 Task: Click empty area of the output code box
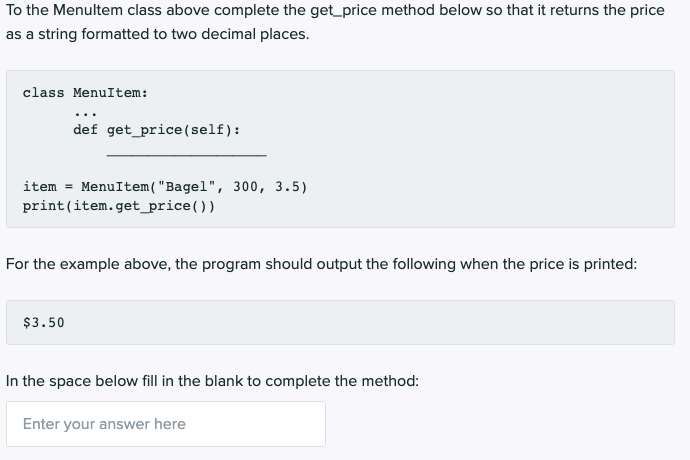[x=400, y=322]
